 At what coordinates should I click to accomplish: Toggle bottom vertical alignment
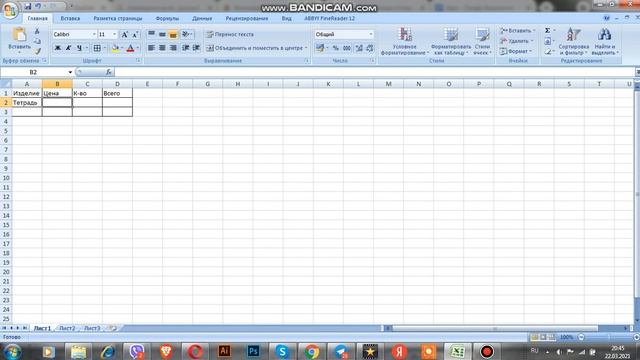173,34
